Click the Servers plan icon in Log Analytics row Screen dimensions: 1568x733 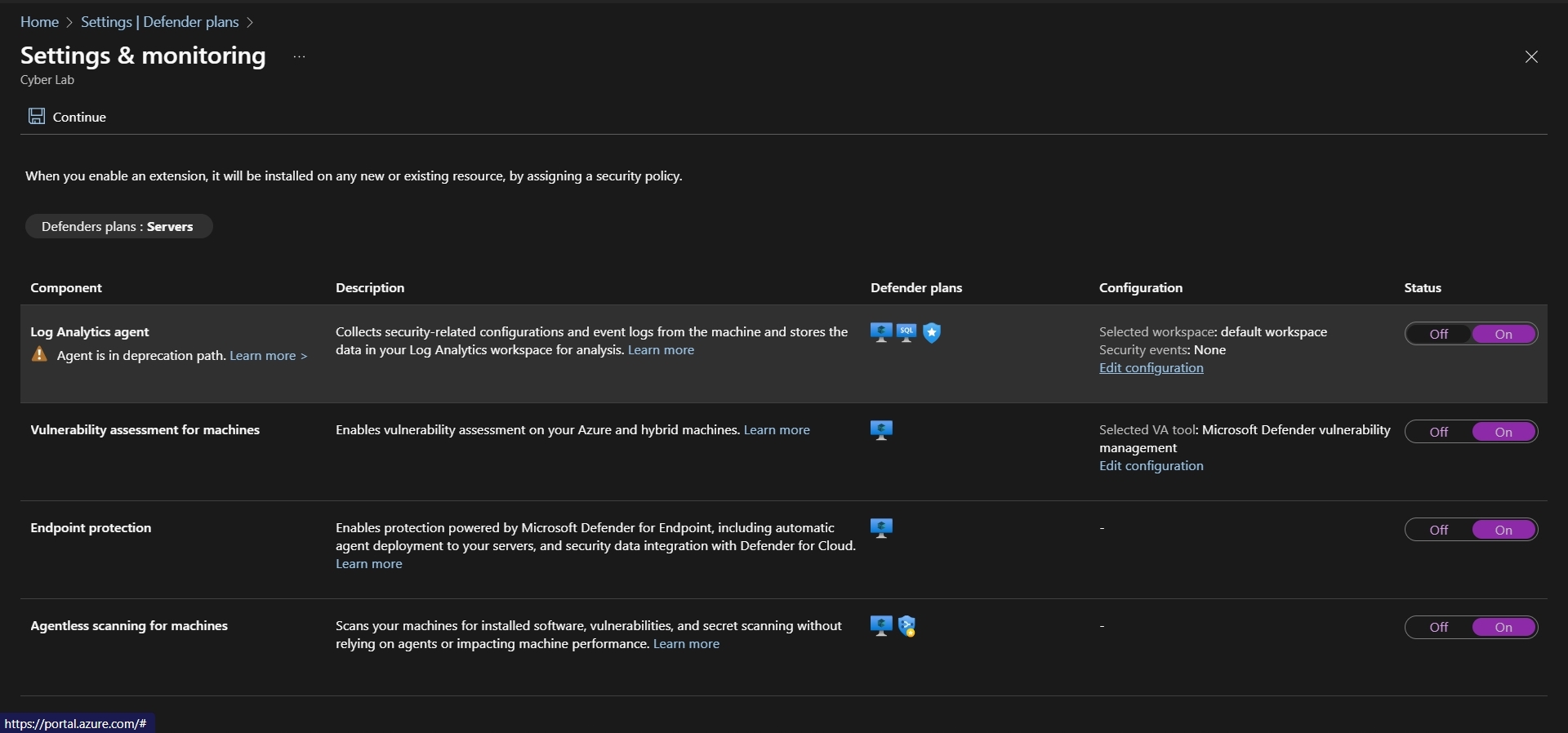pos(881,332)
